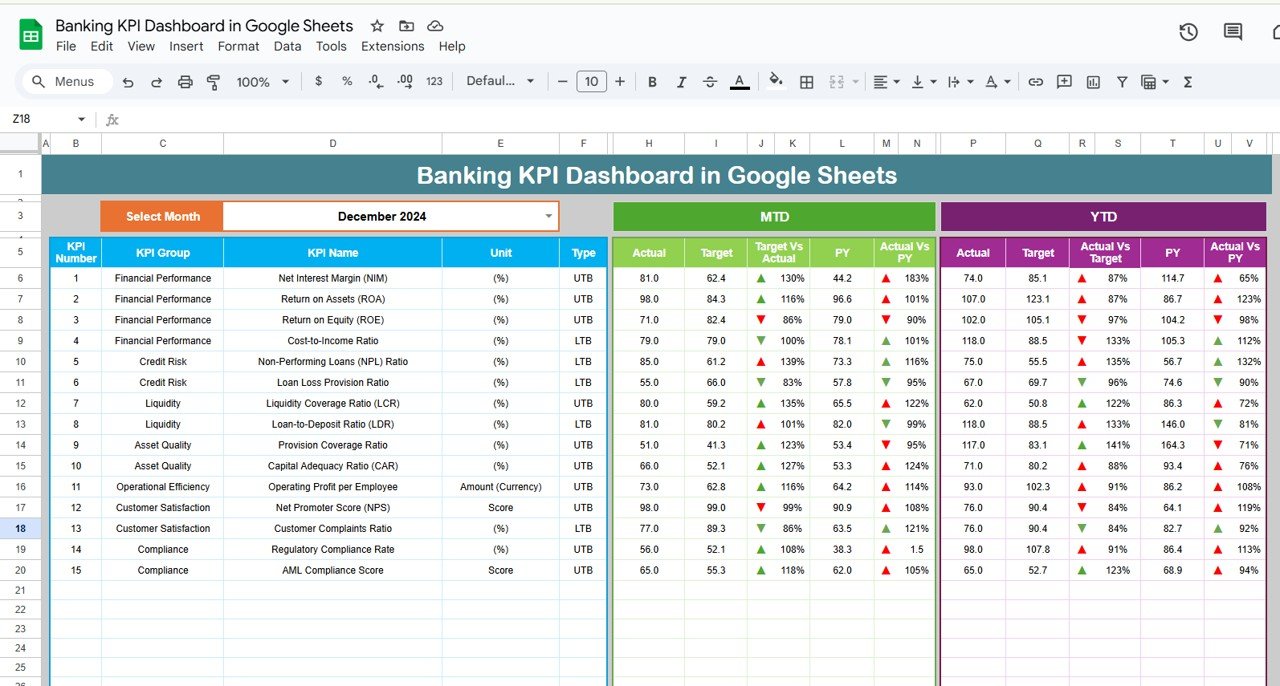Click the insert link icon
1280x686 pixels.
point(1036,82)
